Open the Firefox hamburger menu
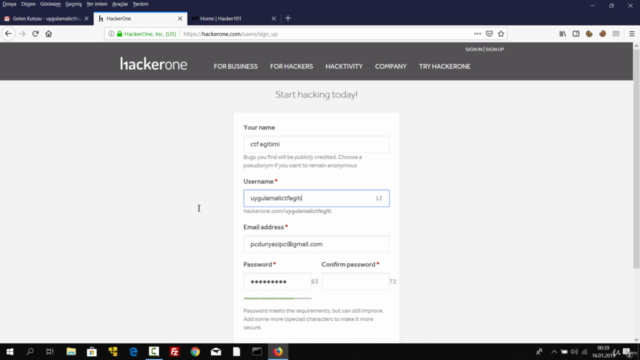This screenshot has width=640, height=360. tap(631, 34)
